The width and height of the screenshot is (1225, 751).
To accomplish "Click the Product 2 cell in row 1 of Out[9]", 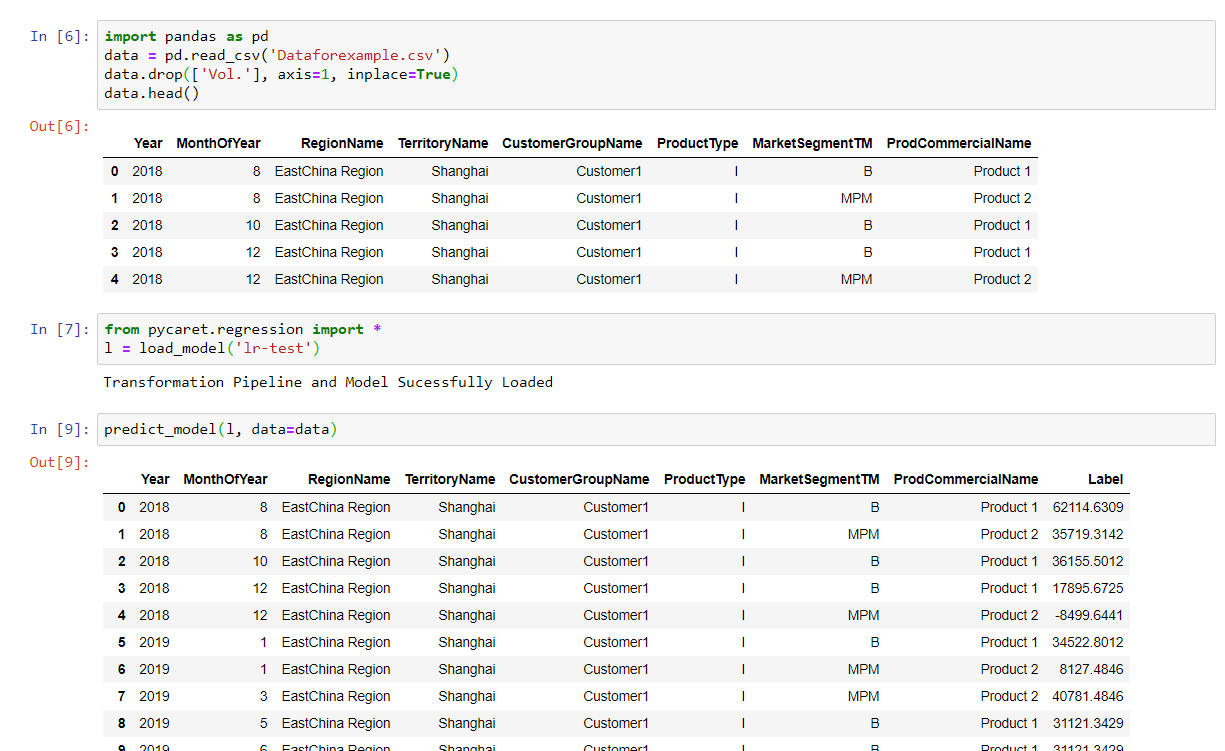I will [x=1008, y=534].
